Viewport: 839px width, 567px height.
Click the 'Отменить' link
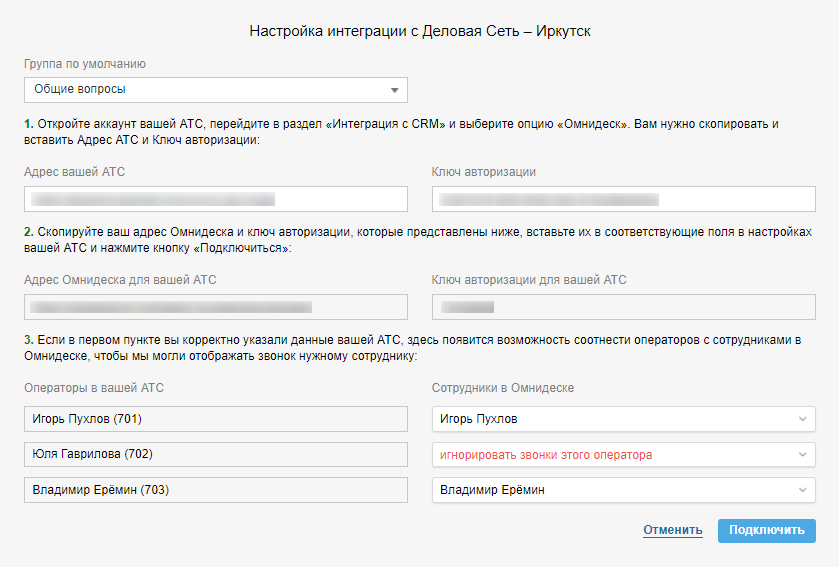(673, 530)
